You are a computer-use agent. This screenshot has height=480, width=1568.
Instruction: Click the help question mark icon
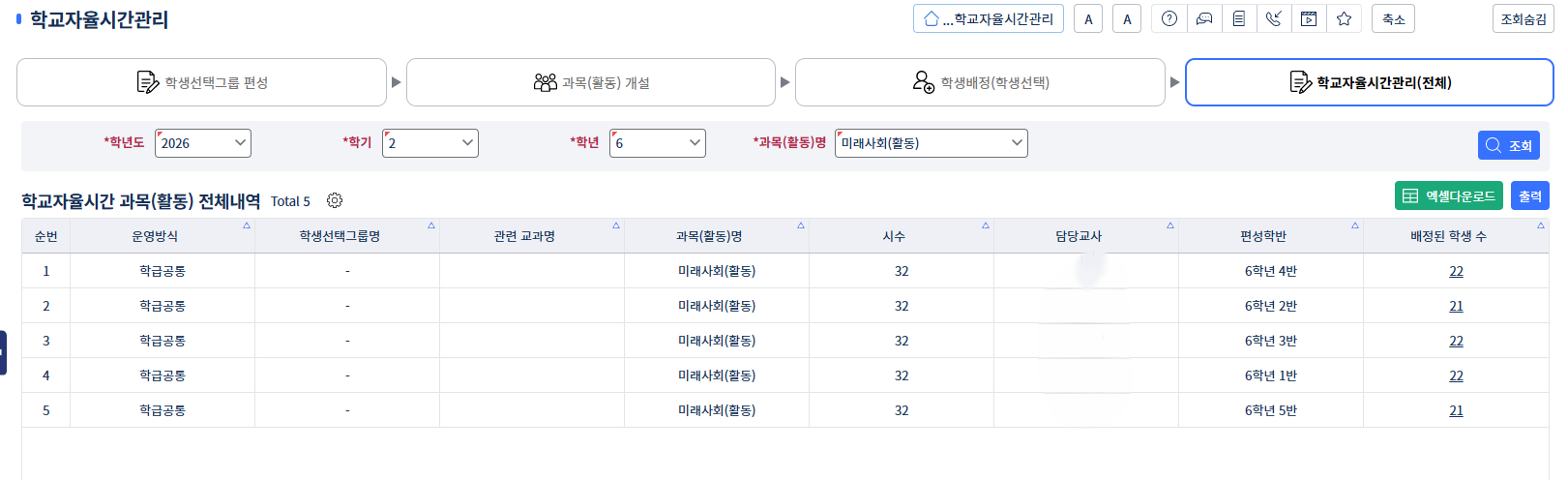(1169, 18)
